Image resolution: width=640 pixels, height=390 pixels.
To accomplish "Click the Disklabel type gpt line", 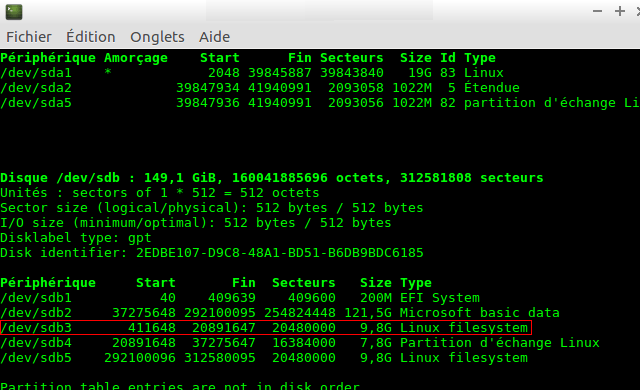I will 76,238.
